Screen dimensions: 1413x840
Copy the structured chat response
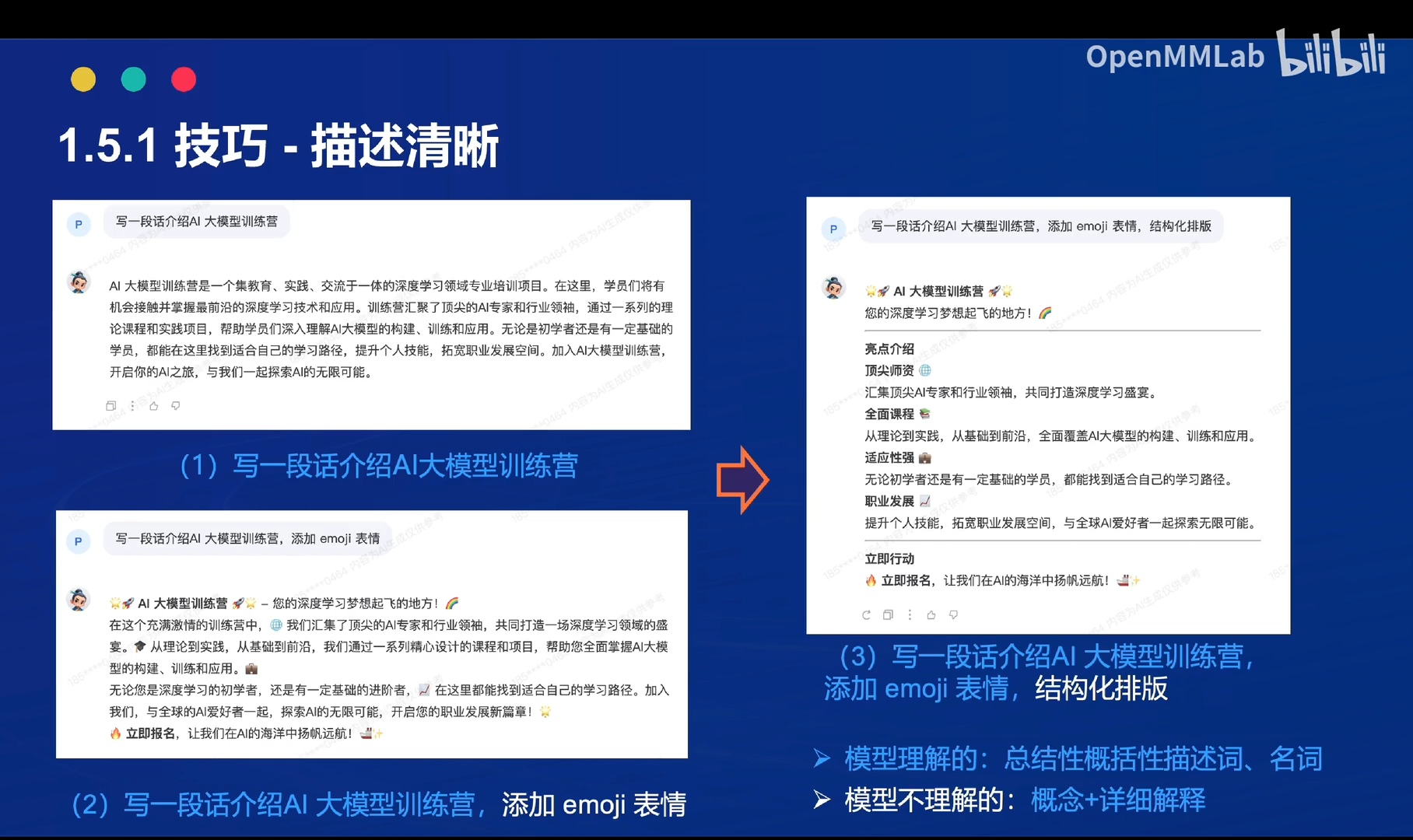(x=888, y=614)
